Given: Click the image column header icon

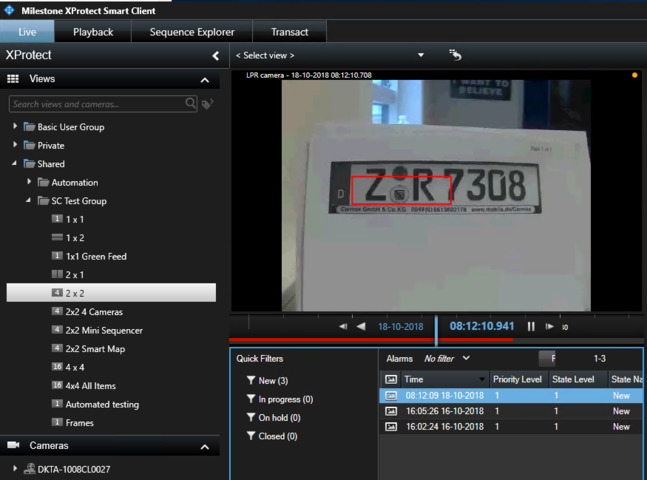Looking at the screenshot, I should click(391, 380).
